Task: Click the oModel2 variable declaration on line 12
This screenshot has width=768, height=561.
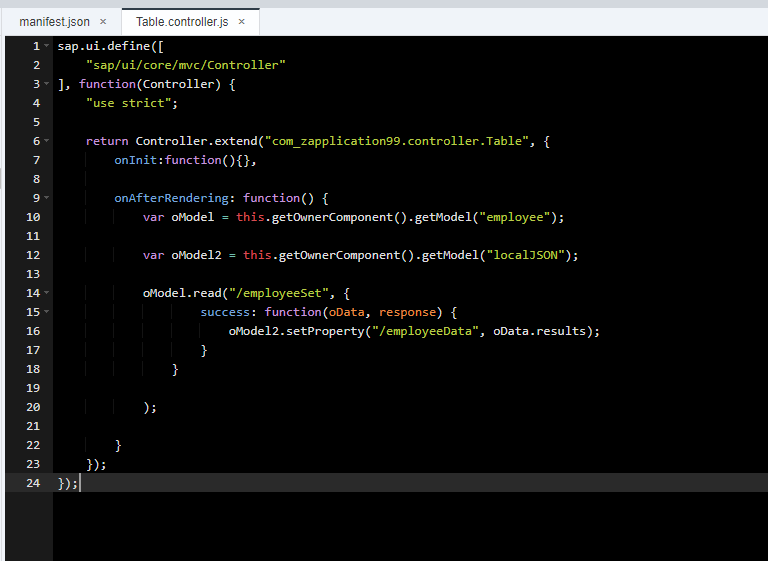Action: pos(196,255)
